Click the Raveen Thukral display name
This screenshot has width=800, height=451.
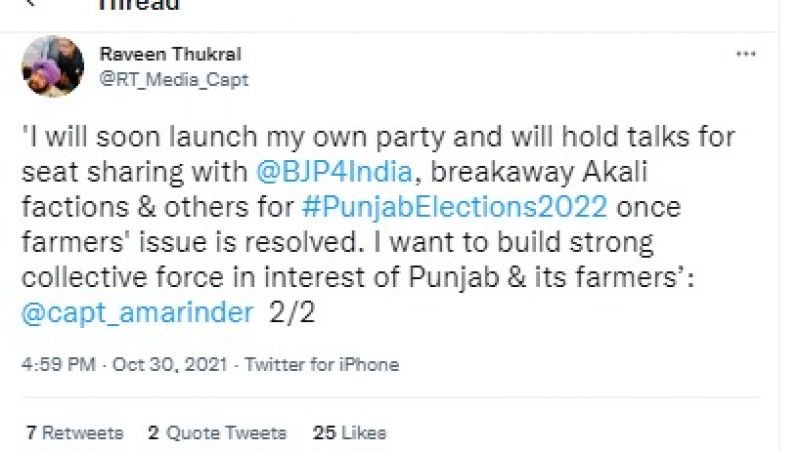coord(171,54)
